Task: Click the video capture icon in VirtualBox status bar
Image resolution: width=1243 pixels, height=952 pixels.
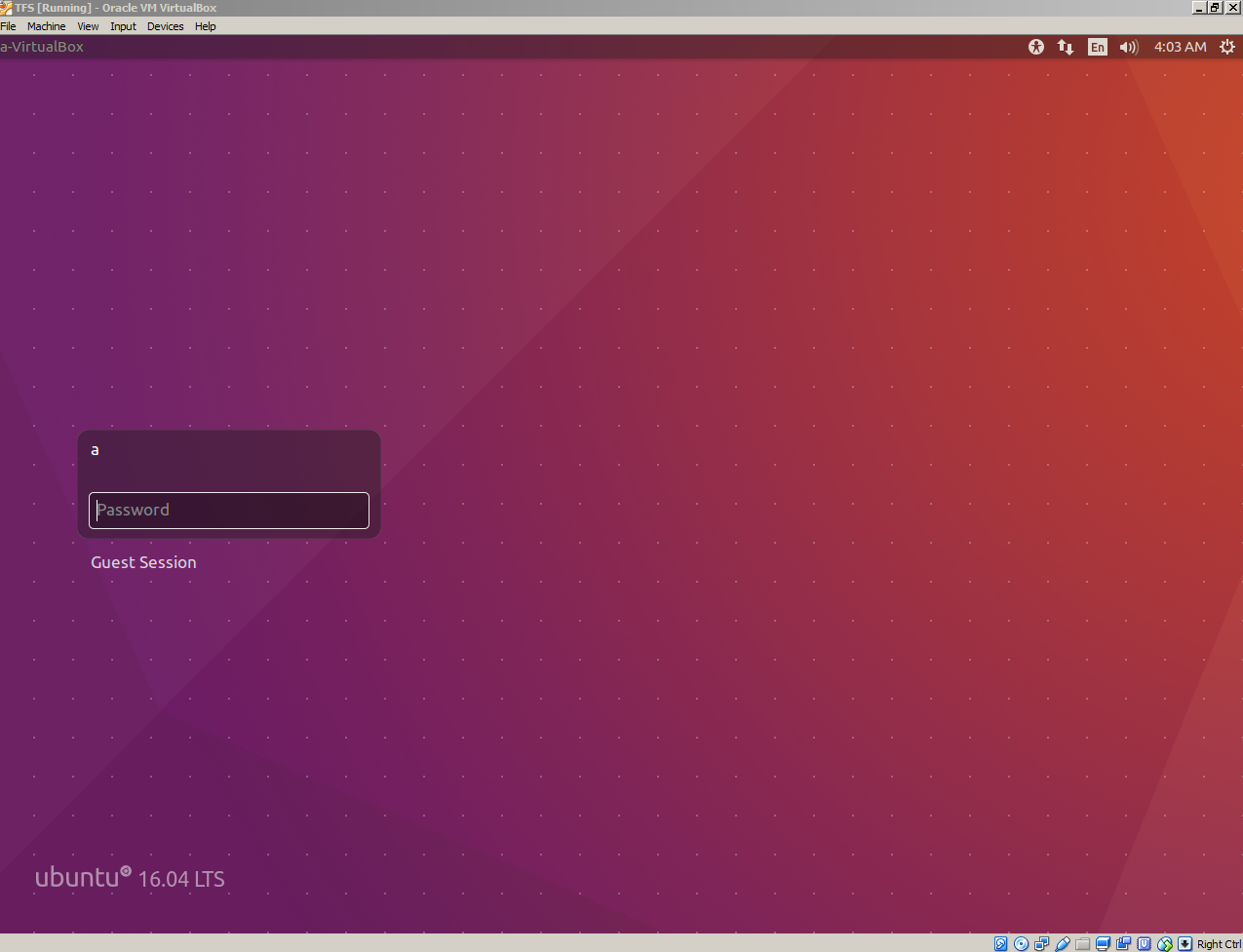Action: coord(1124,943)
